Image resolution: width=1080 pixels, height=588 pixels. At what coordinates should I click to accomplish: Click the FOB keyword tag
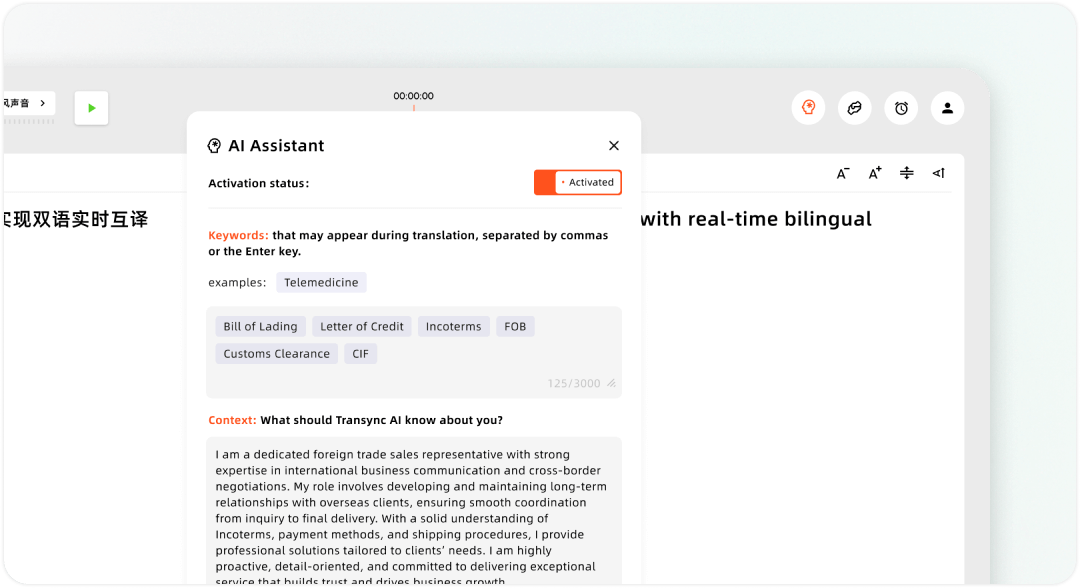(x=515, y=326)
